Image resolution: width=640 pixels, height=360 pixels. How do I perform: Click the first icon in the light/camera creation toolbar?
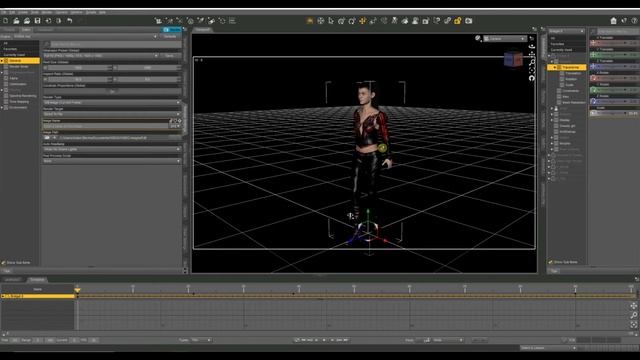pos(158,20)
